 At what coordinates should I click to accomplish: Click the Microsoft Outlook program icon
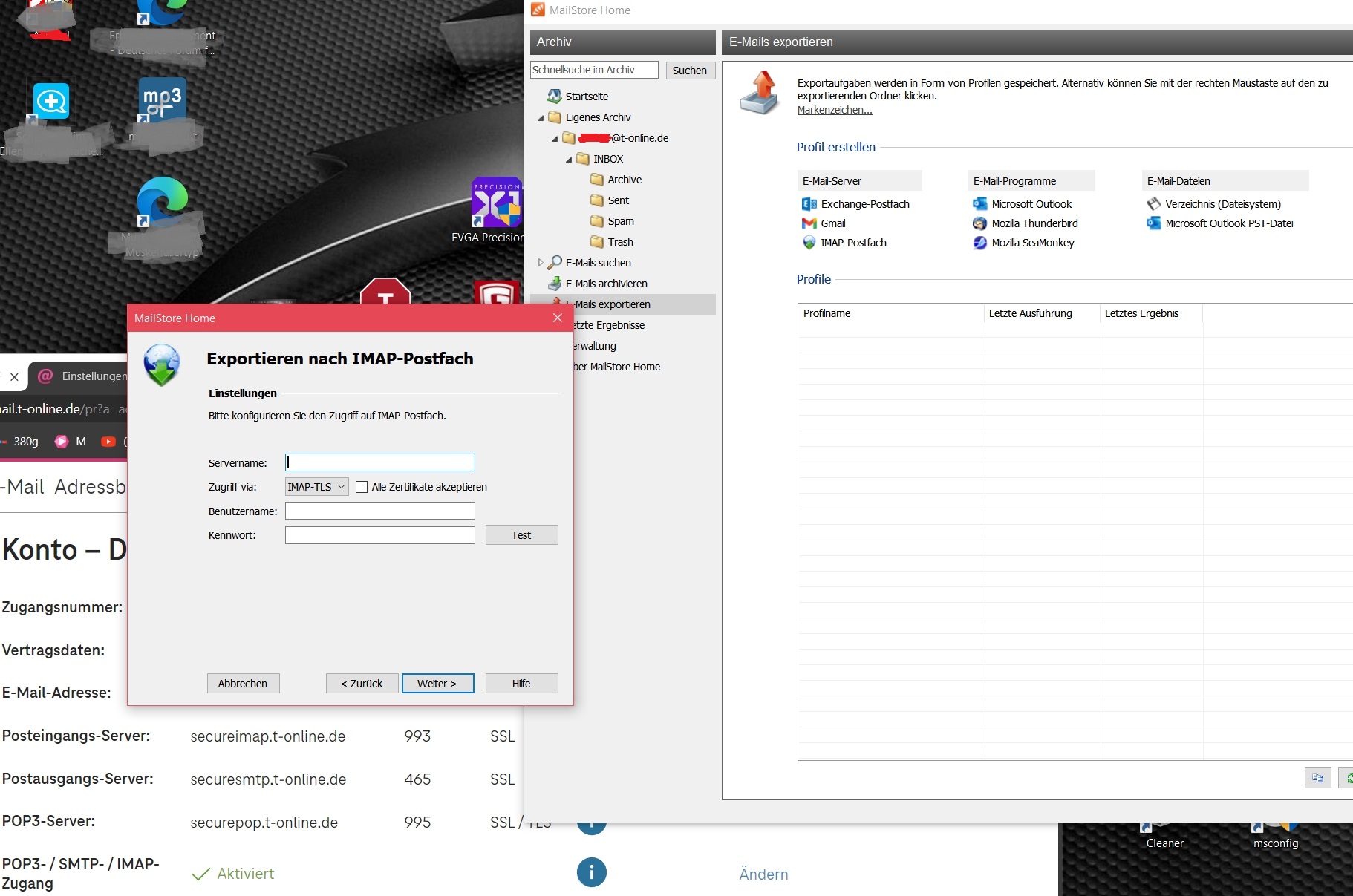(980, 204)
